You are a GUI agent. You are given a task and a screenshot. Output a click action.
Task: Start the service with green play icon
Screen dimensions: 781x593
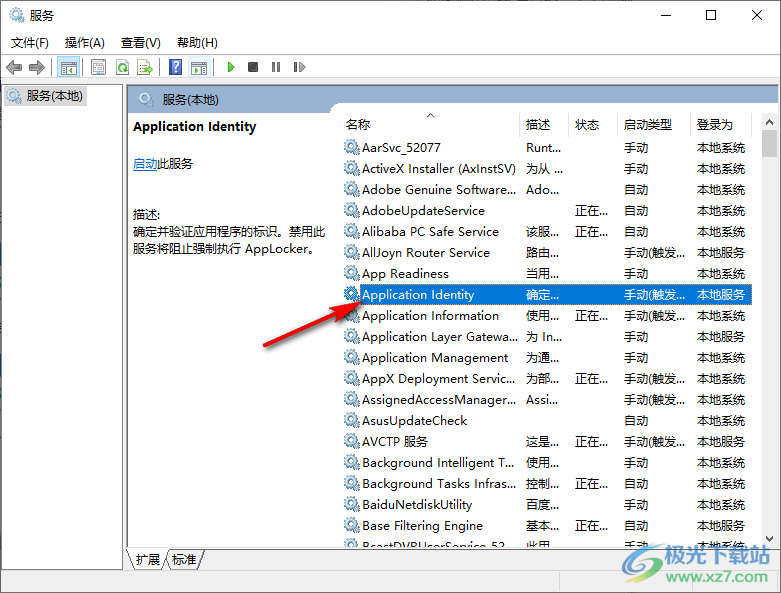click(x=230, y=67)
